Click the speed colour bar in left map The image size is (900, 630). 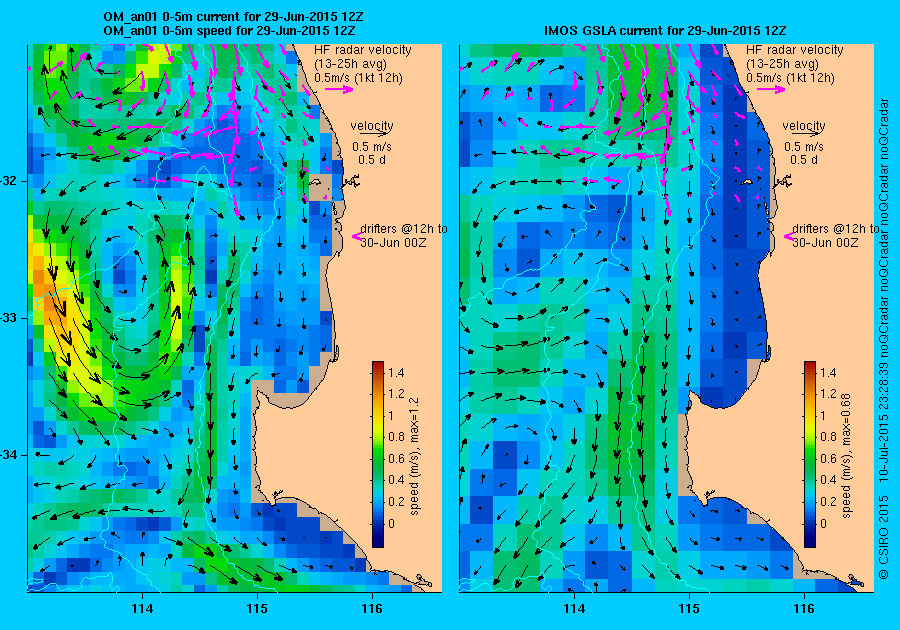tap(378, 454)
